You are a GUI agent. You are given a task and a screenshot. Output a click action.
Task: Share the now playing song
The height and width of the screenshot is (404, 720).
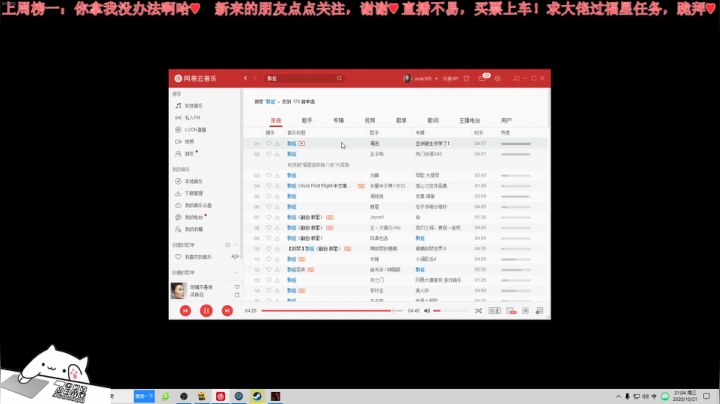[237, 295]
